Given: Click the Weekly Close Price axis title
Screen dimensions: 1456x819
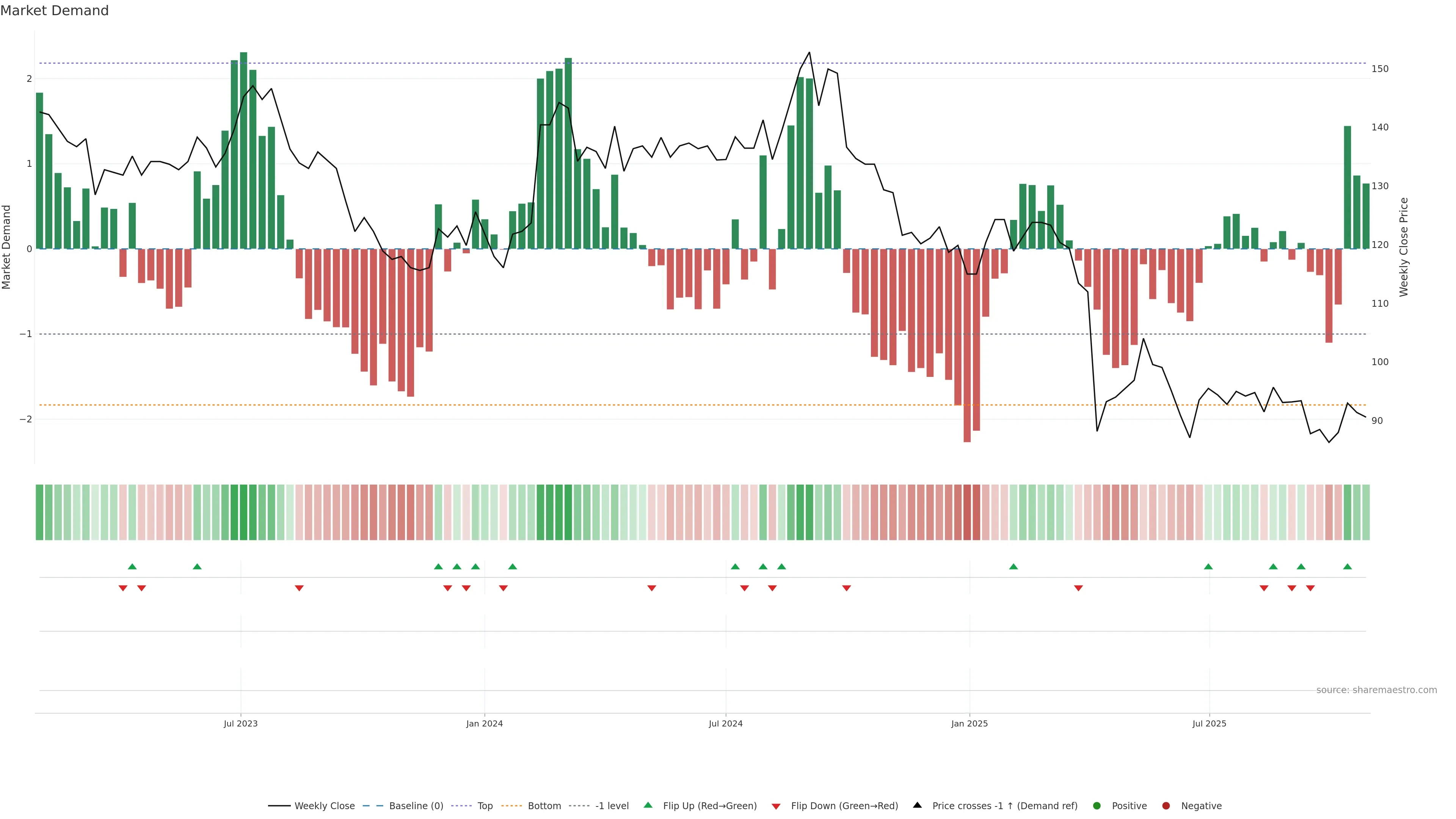Looking at the screenshot, I should (x=1403, y=247).
